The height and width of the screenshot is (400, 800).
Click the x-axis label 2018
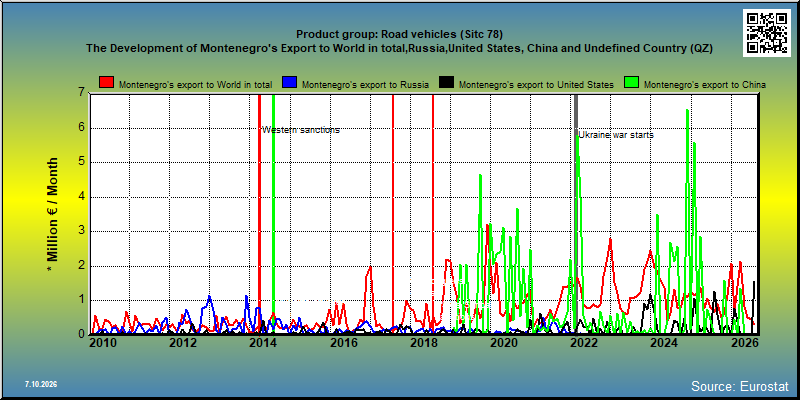pyautogui.click(x=423, y=343)
